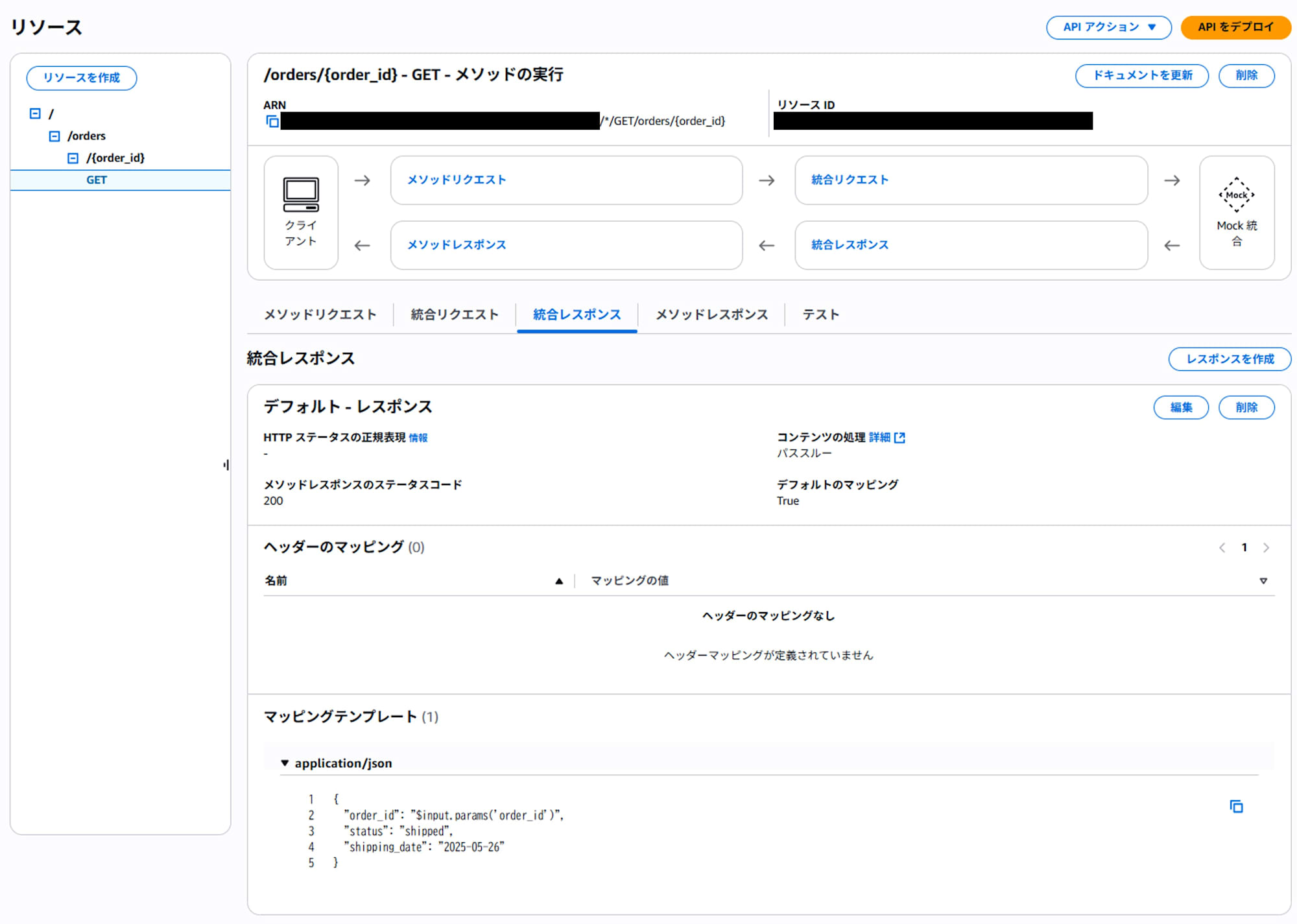Copy the ARN with the copy icon
Screen dimensions: 1297x924
(272, 121)
